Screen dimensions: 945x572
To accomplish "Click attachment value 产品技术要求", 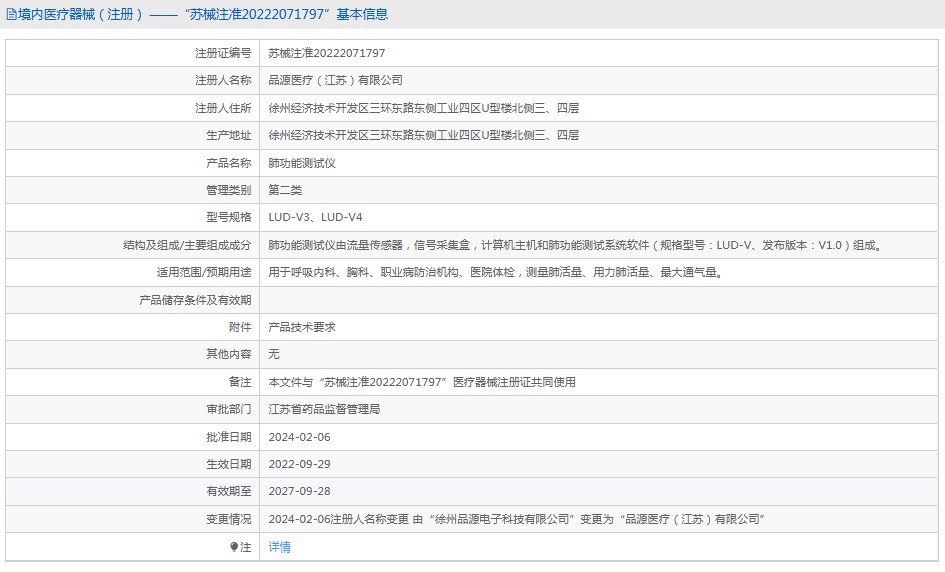I will (302, 327).
